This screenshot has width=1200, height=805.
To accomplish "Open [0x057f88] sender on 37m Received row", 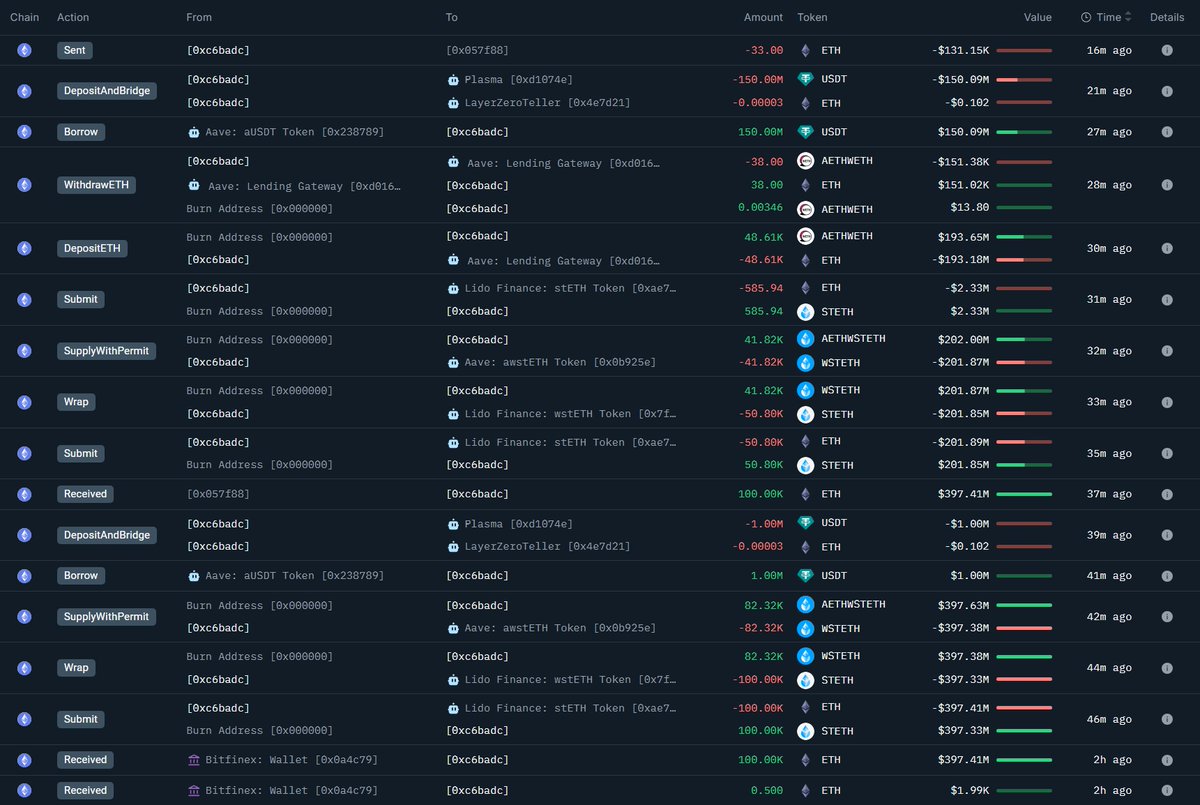I will [x=218, y=494].
